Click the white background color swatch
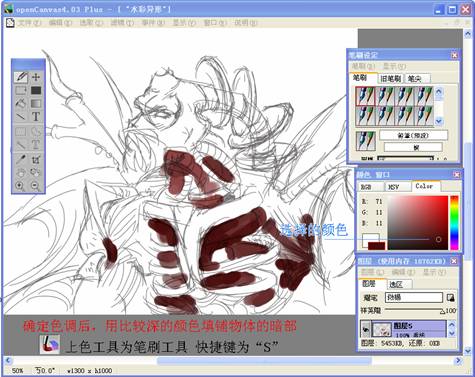Viewport: 475px width, 377px height. coord(370,237)
